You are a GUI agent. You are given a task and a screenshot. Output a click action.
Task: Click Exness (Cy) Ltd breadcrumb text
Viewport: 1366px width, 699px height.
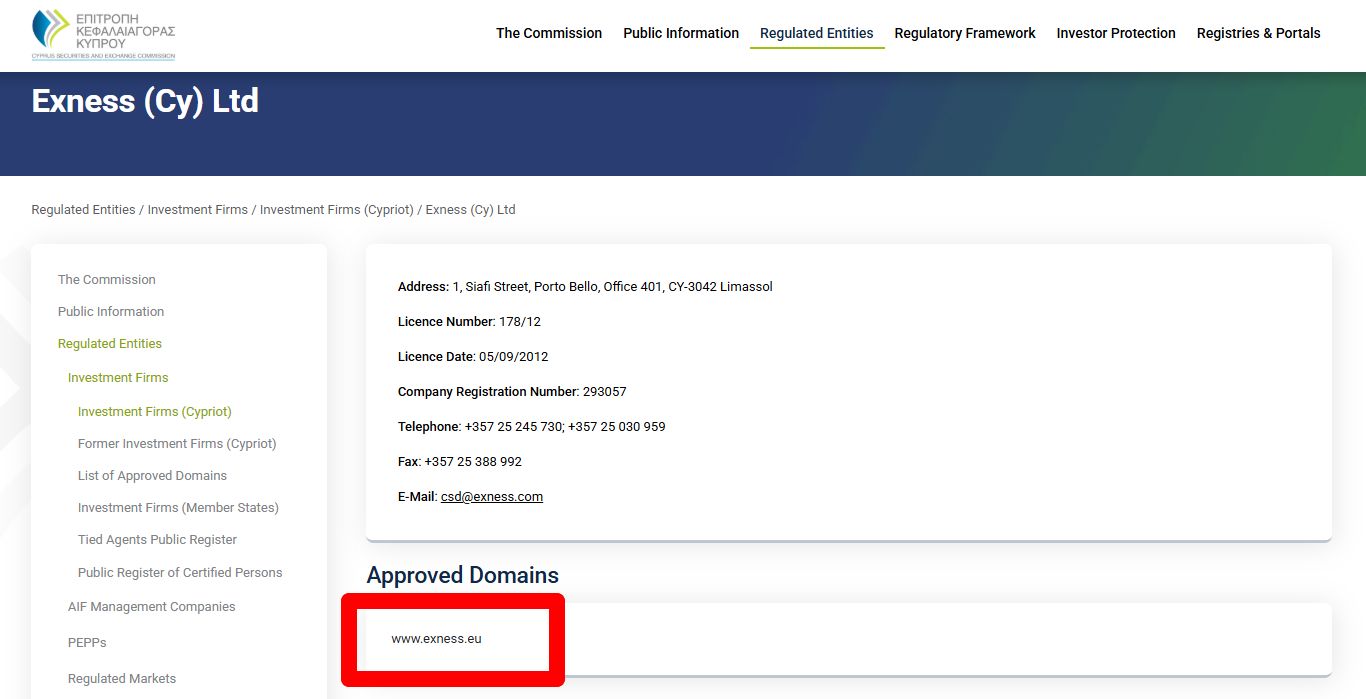pyautogui.click(x=471, y=210)
